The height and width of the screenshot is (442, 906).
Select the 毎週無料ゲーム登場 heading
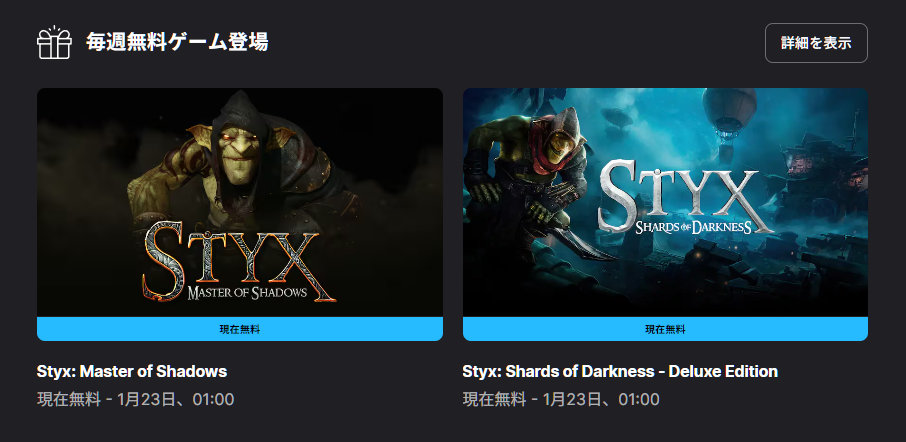click(177, 42)
